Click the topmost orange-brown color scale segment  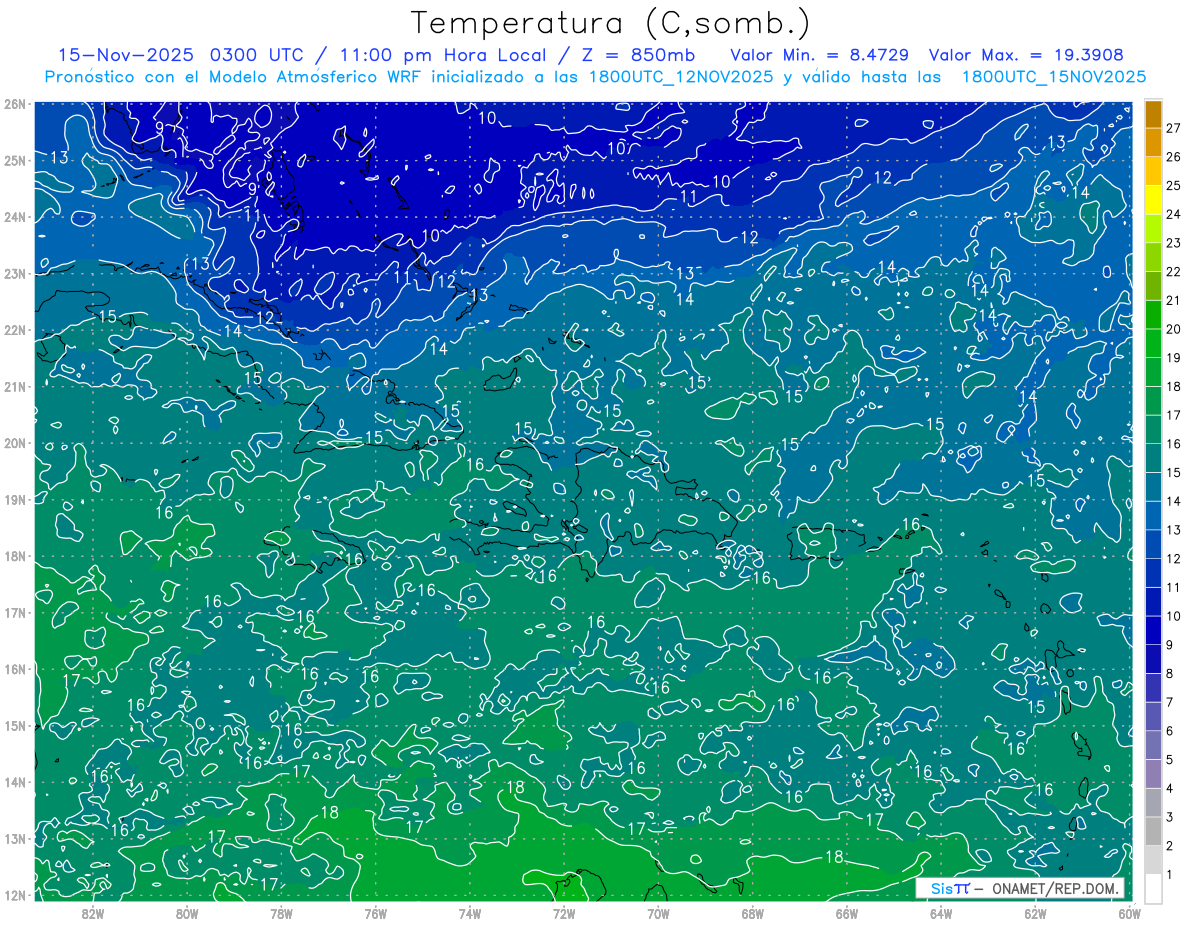1153,114
